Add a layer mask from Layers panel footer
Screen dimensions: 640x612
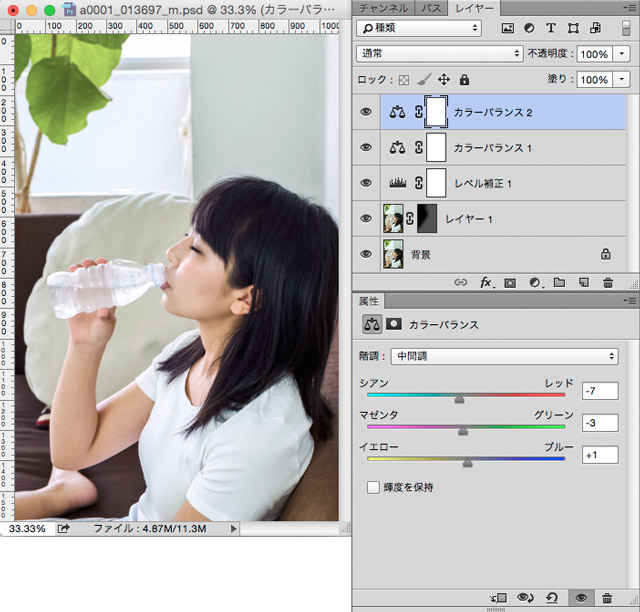[x=510, y=283]
